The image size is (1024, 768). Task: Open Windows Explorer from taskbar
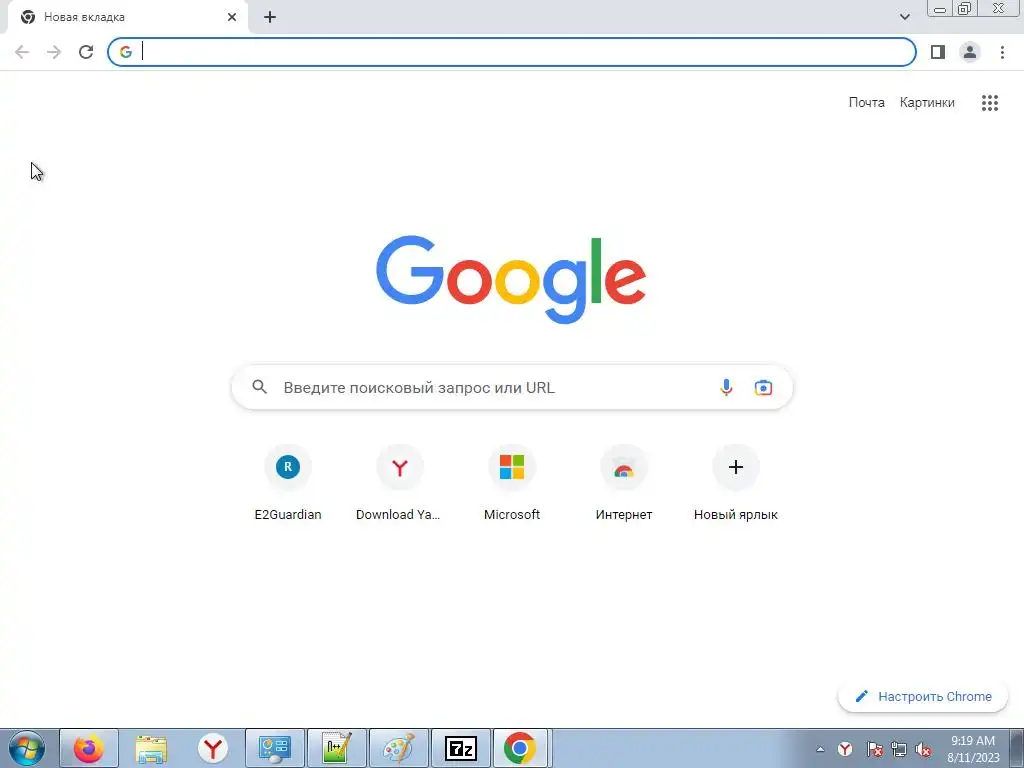pyautogui.click(x=151, y=748)
